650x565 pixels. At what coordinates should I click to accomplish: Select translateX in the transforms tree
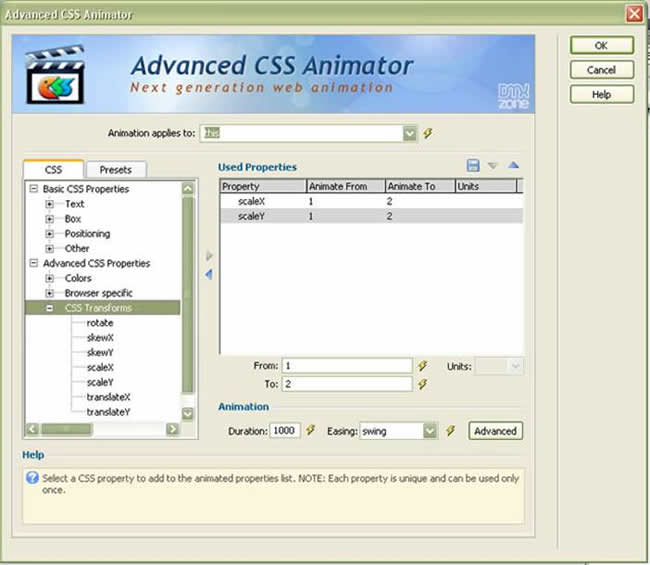pos(108,397)
